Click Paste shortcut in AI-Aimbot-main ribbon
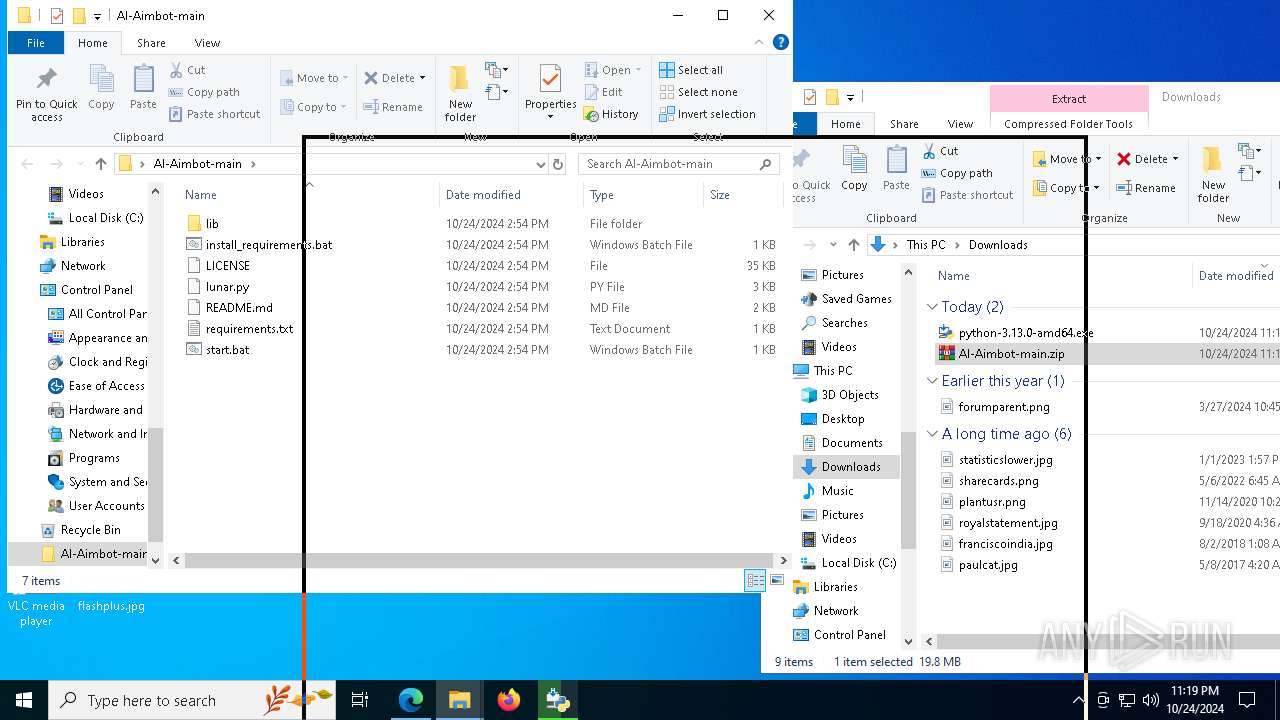 tap(214, 114)
